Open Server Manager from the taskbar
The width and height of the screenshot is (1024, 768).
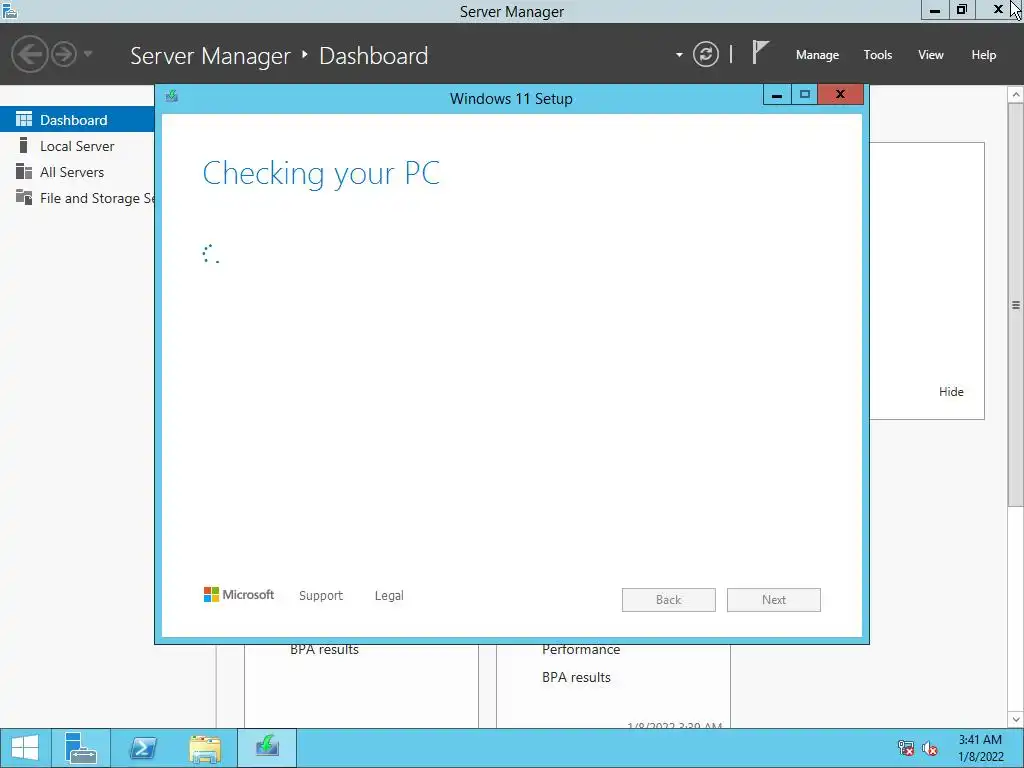tap(81, 748)
